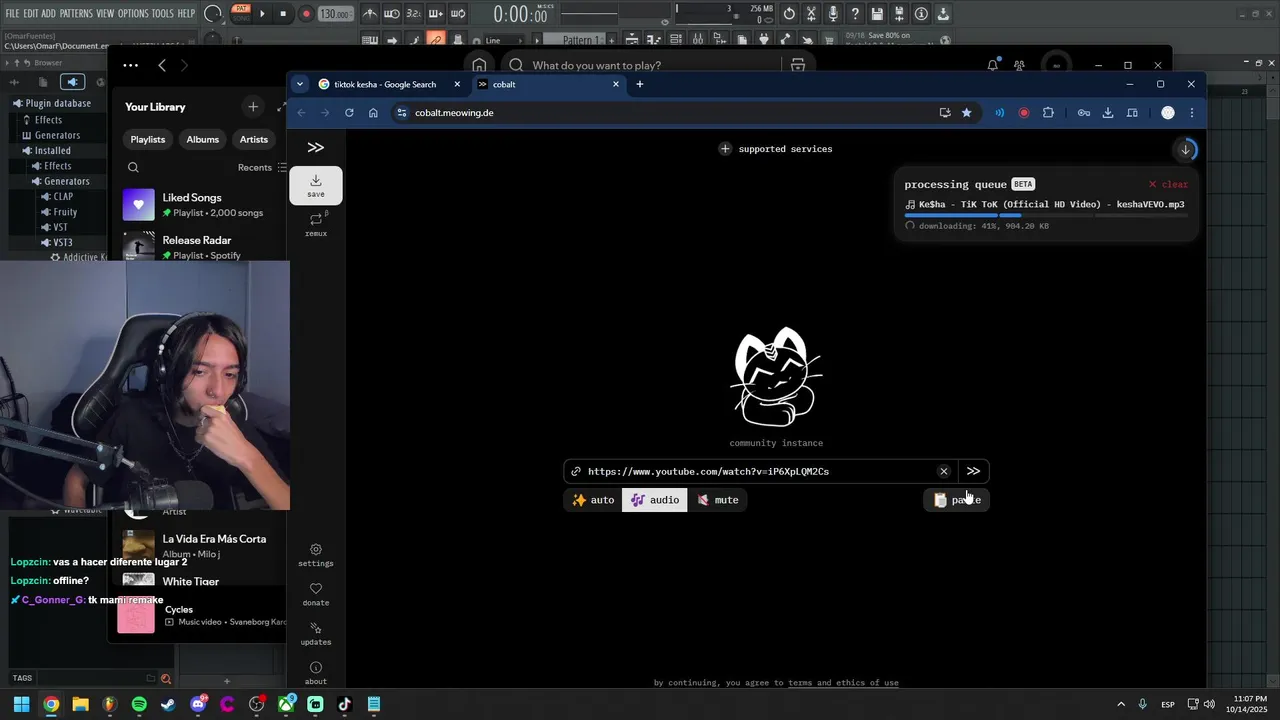Open cobalt updates page

[316, 634]
